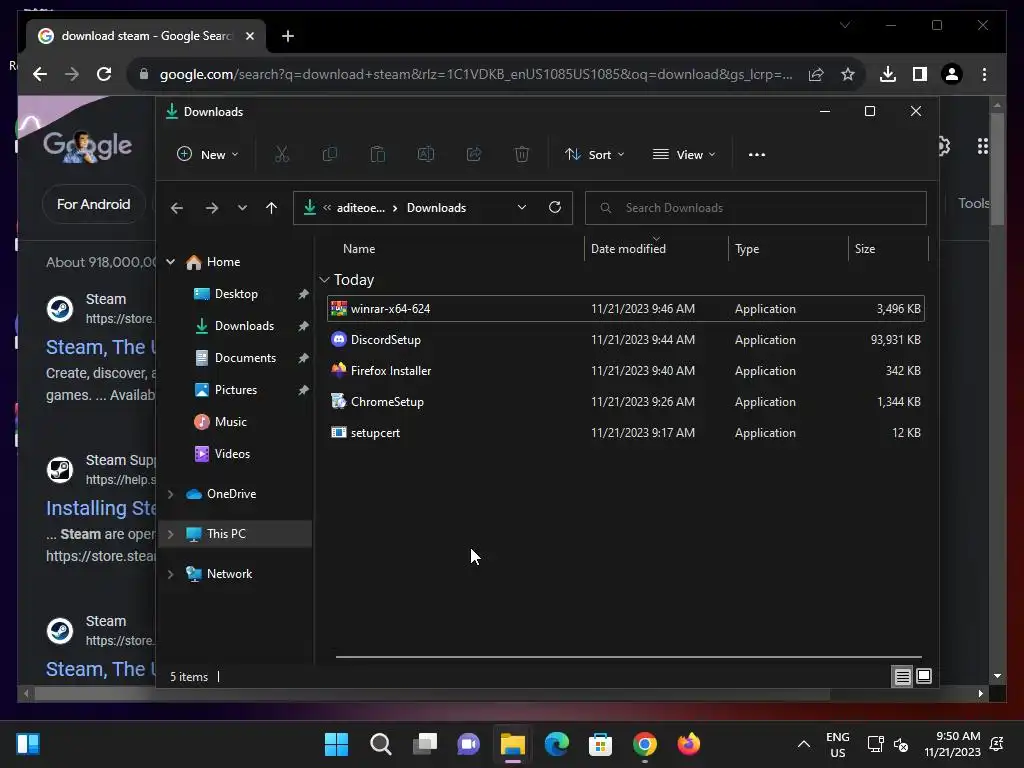
Task: Go back to previous page in Chrome
Action: tap(40, 74)
